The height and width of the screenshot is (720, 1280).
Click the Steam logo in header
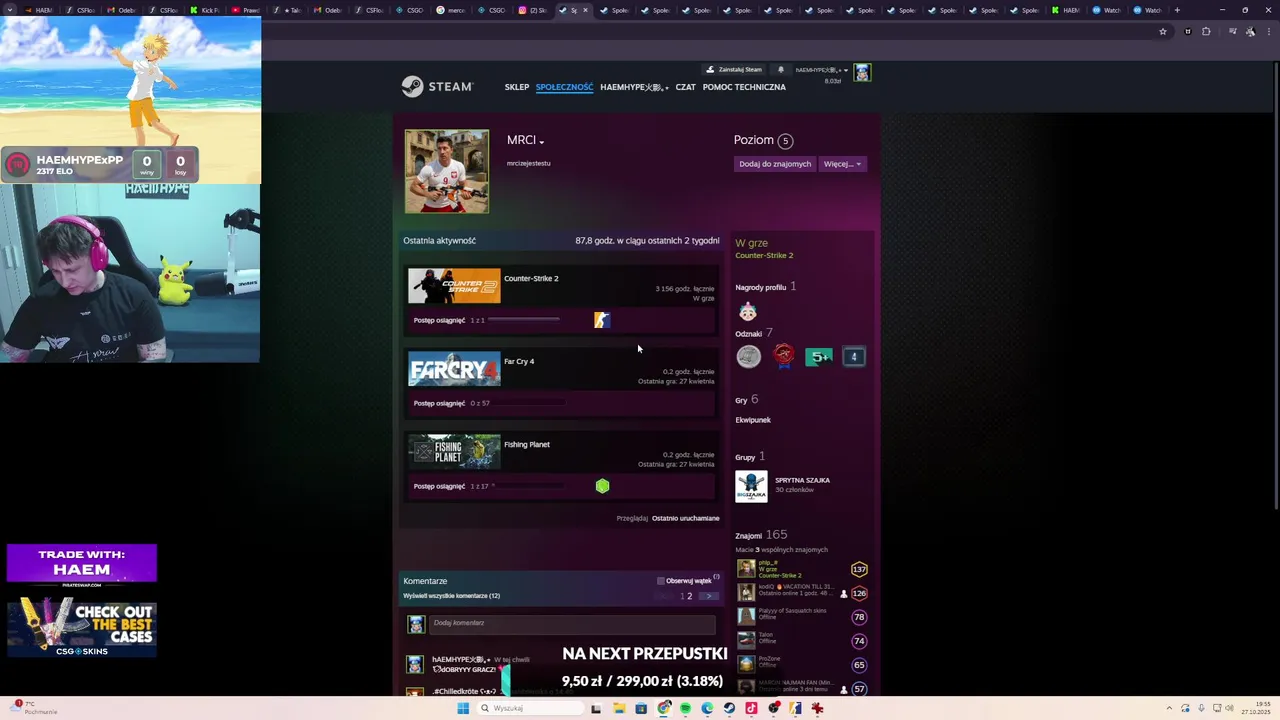click(x=437, y=87)
